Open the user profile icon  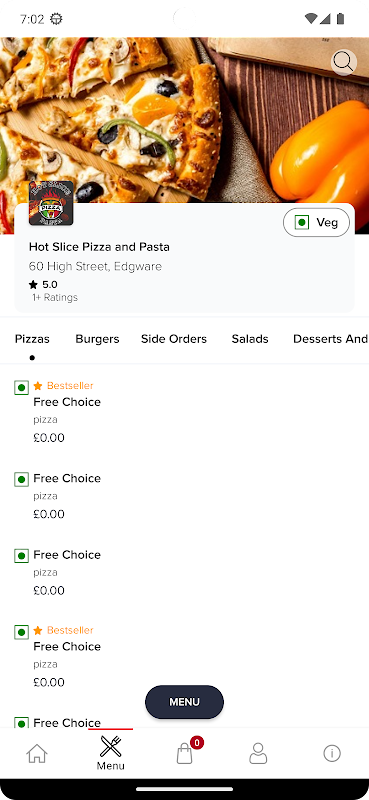(x=258, y=753)
